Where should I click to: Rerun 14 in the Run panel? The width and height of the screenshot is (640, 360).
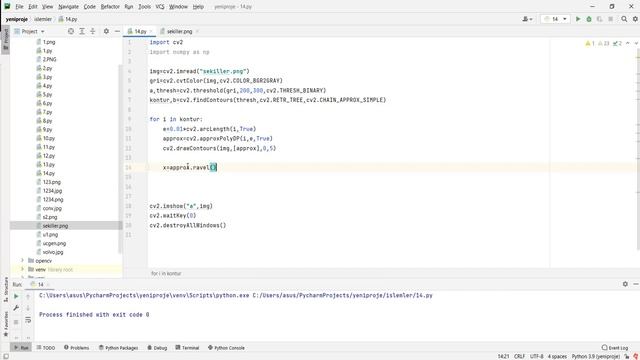pyautogui.click(x=16, y=296)
